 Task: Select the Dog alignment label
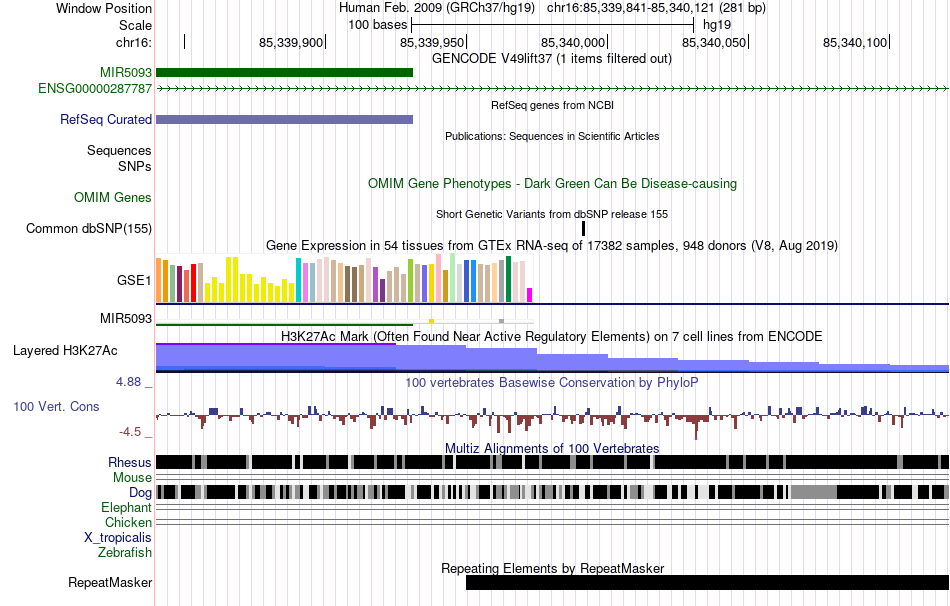point(140,493)
